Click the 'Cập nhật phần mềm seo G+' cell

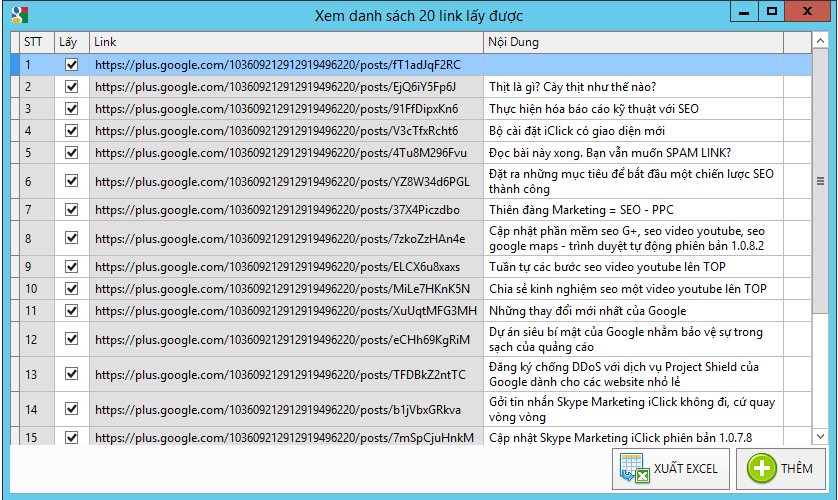[633, 238]
